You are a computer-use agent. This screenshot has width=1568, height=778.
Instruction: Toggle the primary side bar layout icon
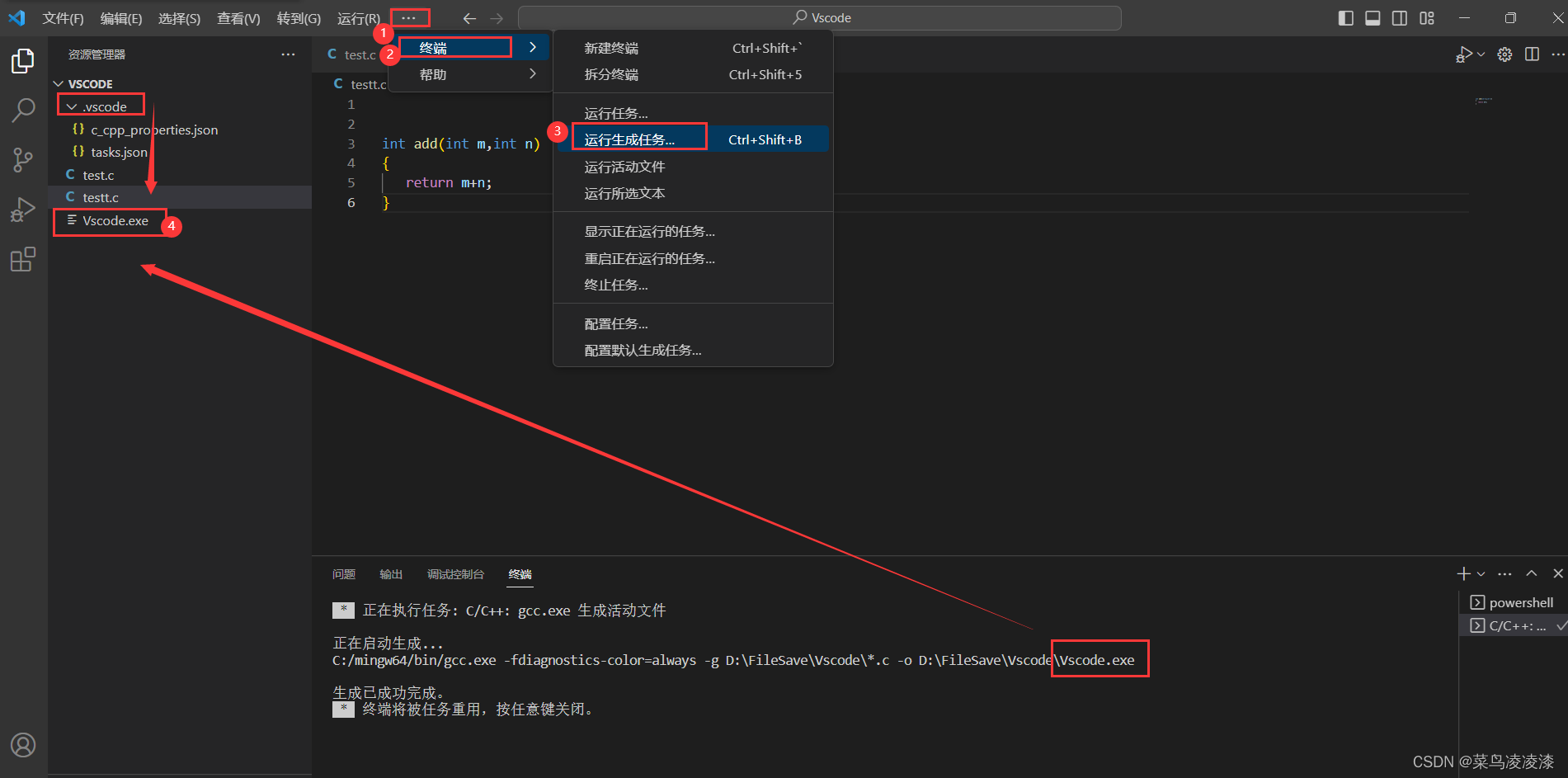[x=1346, y=18]
